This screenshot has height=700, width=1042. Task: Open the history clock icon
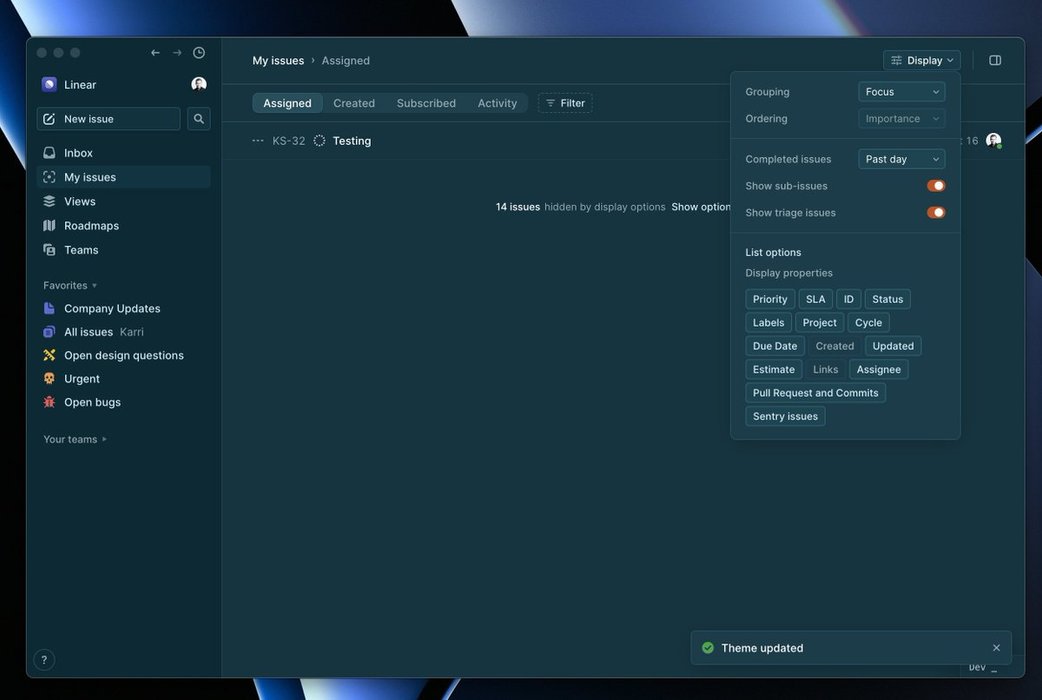199,53
